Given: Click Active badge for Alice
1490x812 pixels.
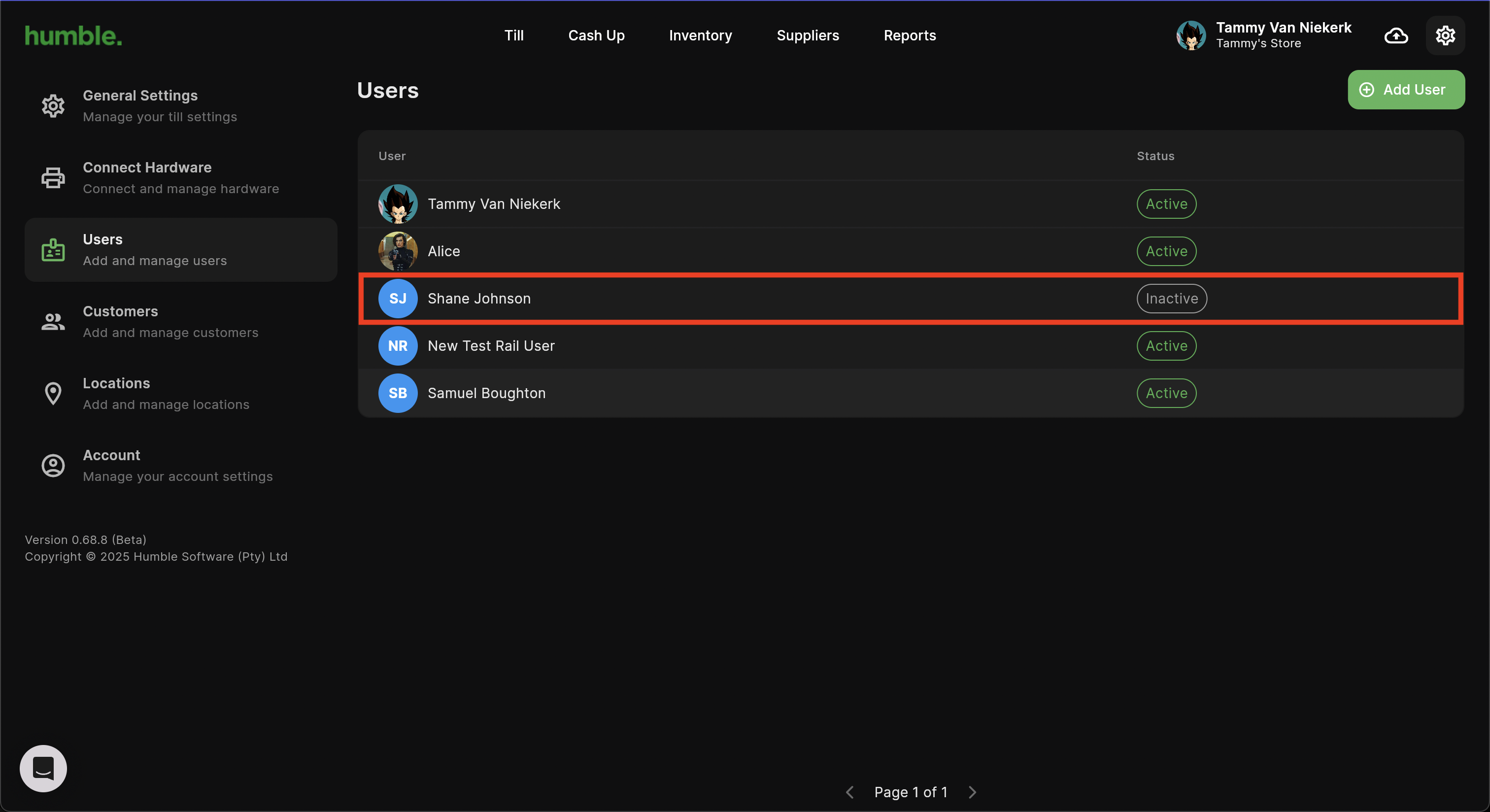Looking at the screenshot, I should [1167, 251].
